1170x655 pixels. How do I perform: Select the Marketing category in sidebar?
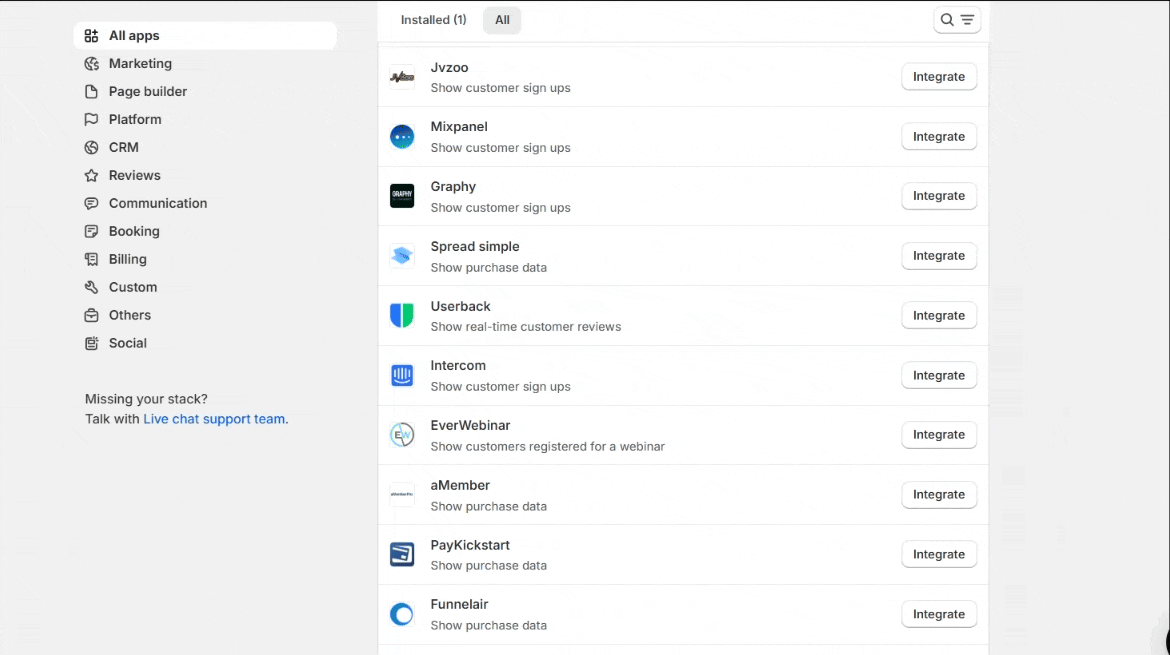[140, 64]
